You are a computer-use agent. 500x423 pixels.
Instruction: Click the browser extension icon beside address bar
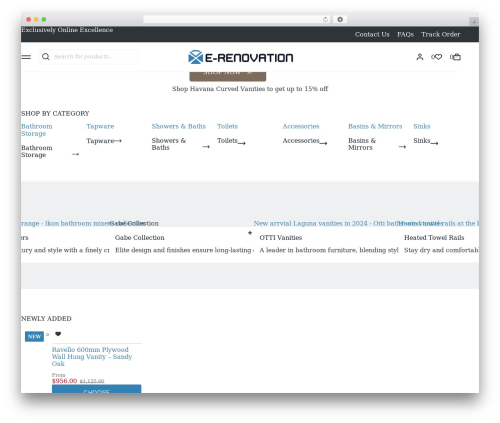(340, 19)
